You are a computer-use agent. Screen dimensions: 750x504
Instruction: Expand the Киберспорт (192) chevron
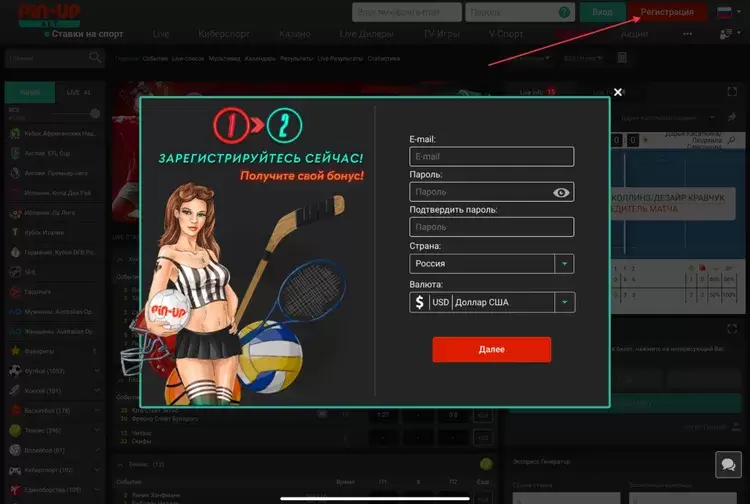pos(97,470)
